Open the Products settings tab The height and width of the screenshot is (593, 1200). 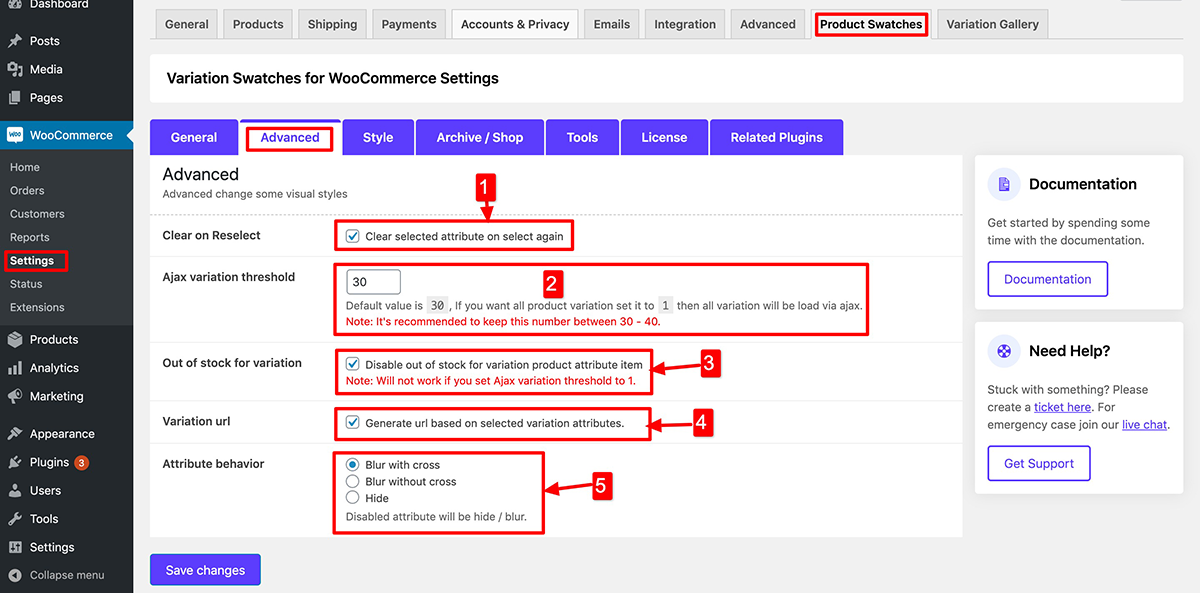(258, 24)
